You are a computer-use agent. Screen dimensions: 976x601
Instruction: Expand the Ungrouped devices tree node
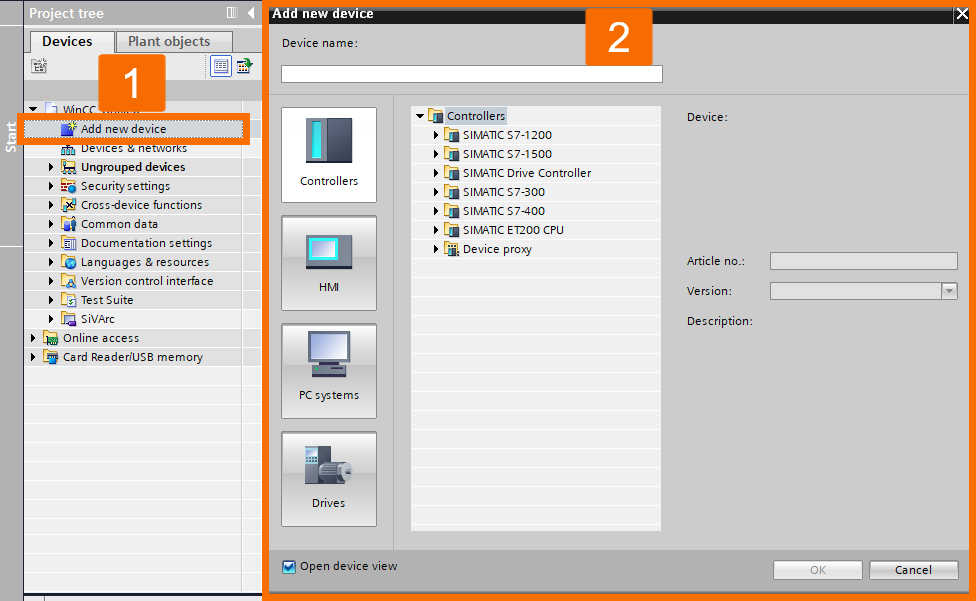click(x=51, y=167)
